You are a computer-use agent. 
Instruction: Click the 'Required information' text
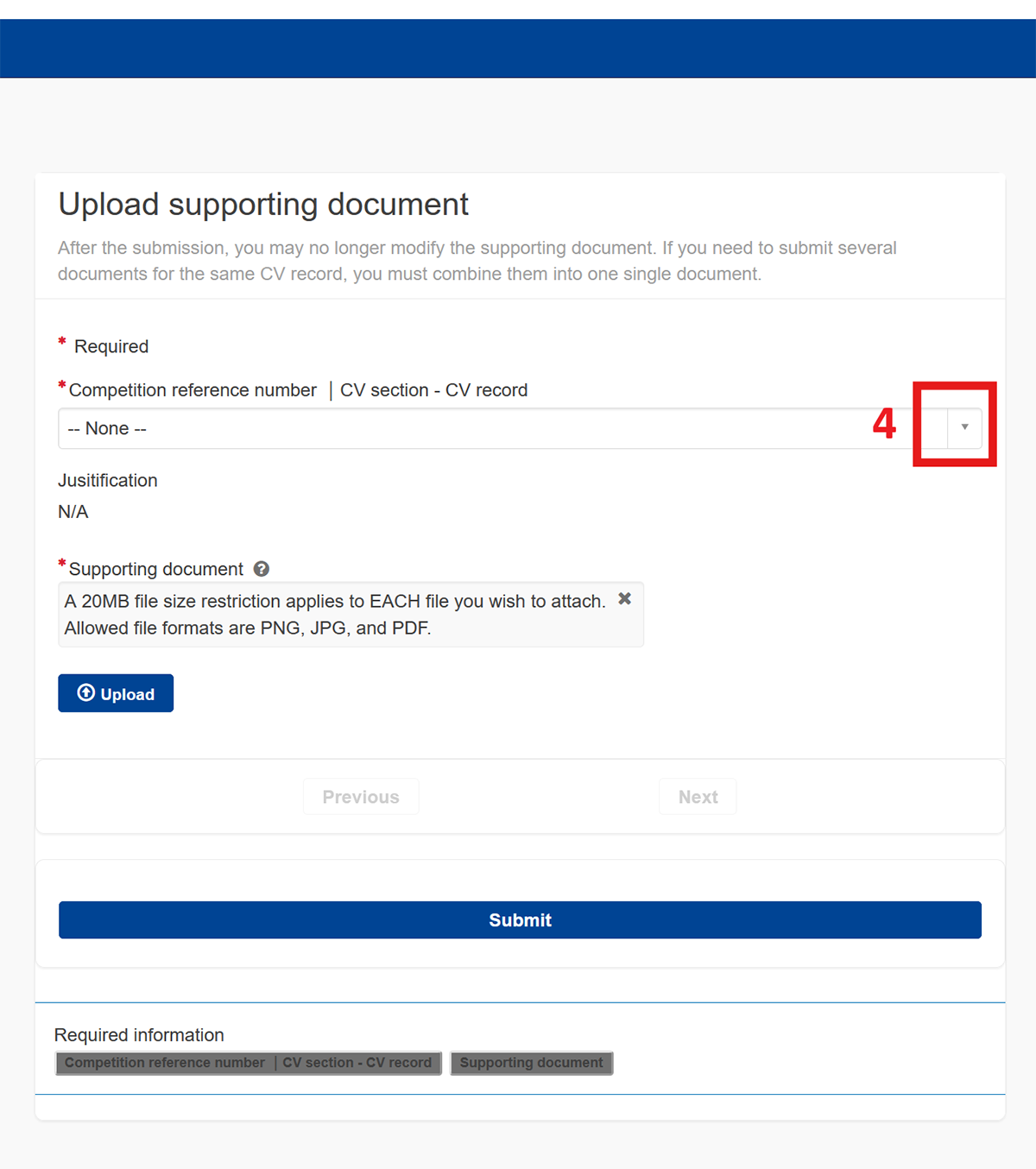pos(139,1035)
